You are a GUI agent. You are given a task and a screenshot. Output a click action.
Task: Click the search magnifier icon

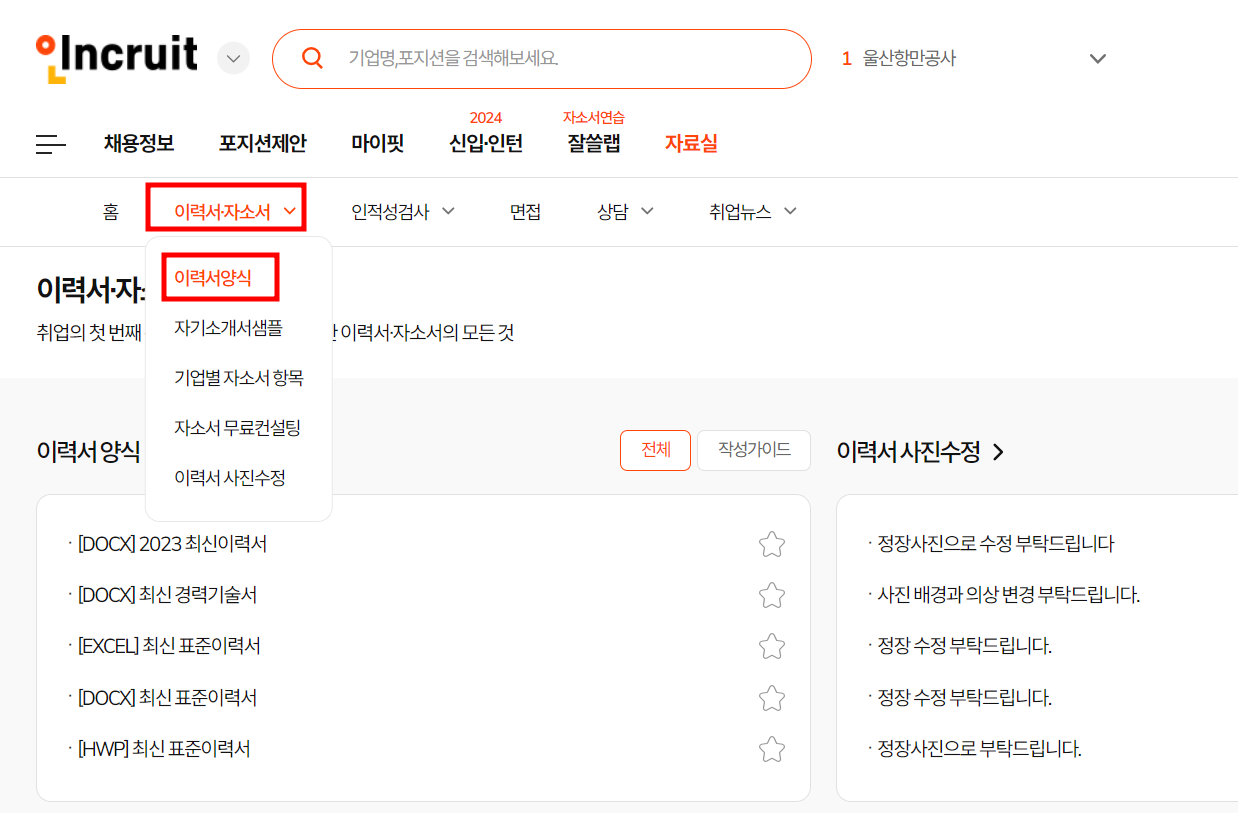pos(312,58)
